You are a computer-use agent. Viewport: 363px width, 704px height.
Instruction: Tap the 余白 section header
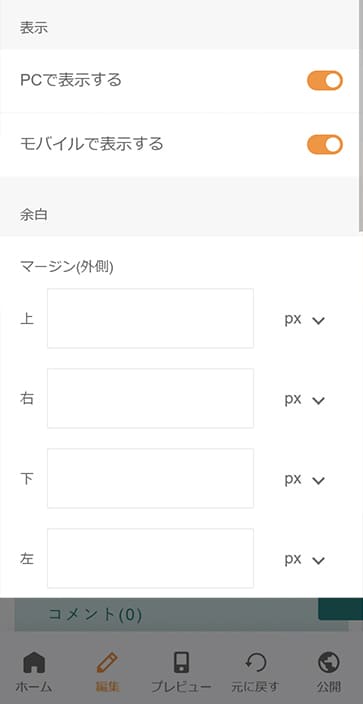click(x=180, y=215)
